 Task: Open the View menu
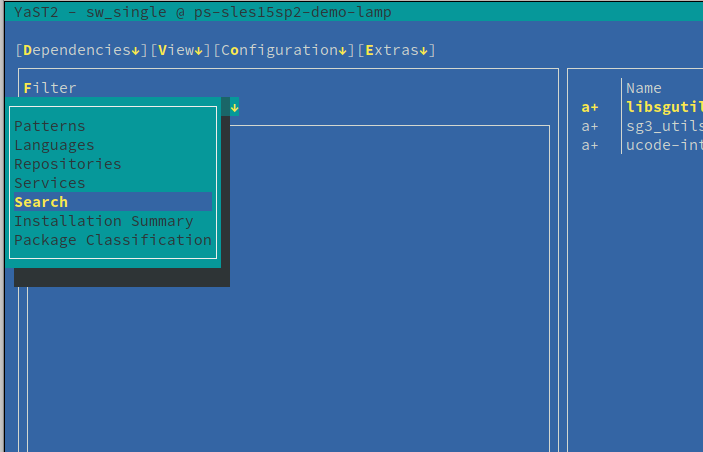(x=180, y=50)
